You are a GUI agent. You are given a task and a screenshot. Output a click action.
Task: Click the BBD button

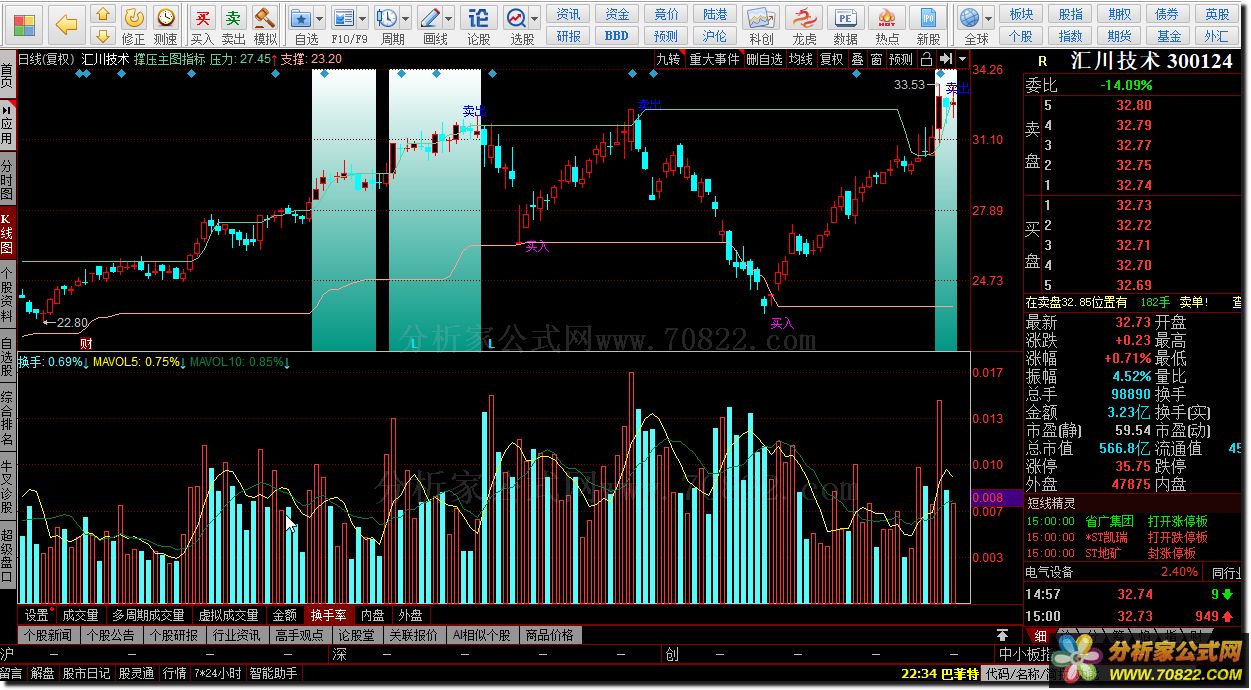click(x=617, y=35)
